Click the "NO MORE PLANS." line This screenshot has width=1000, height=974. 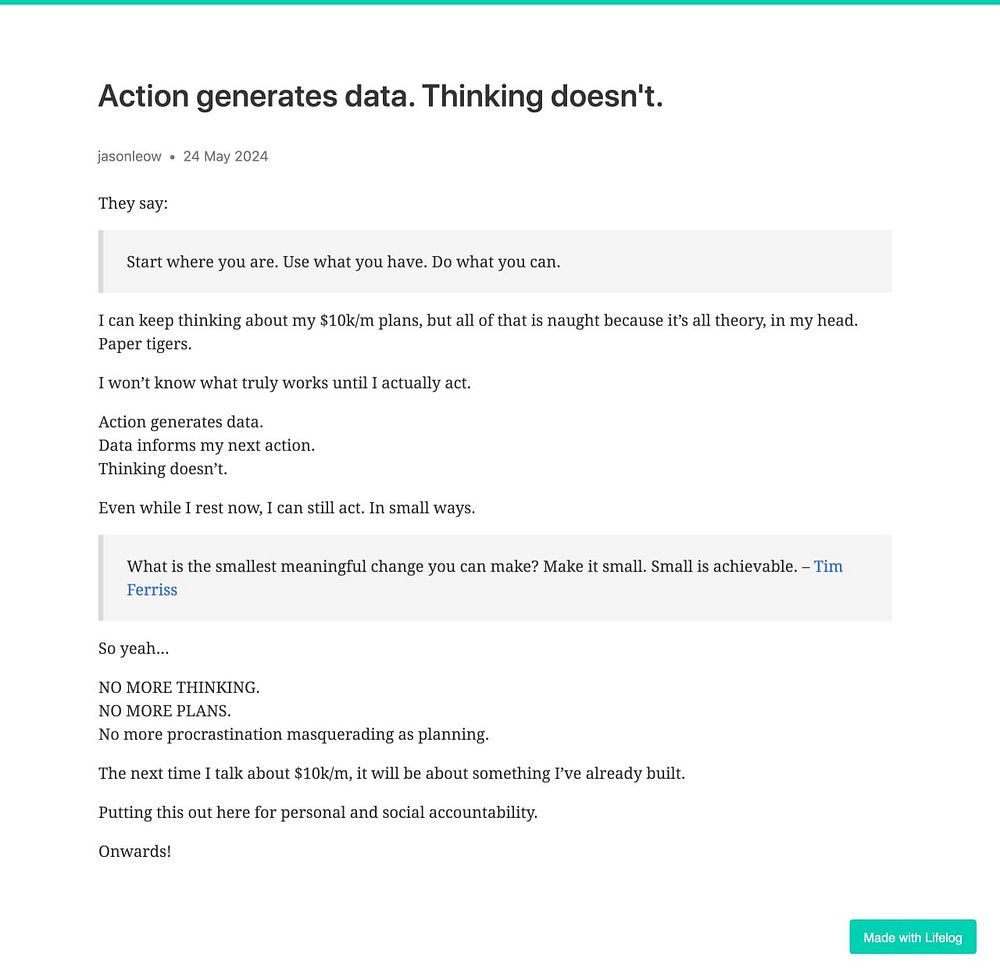point(164,711)
